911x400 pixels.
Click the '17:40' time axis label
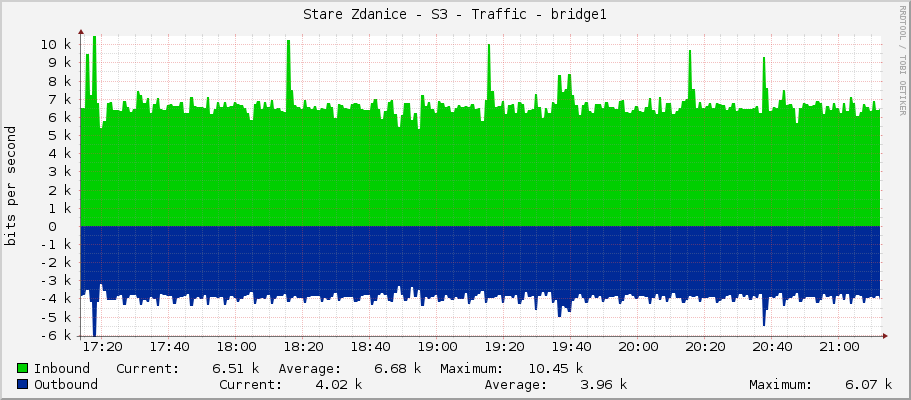[169, 347]
